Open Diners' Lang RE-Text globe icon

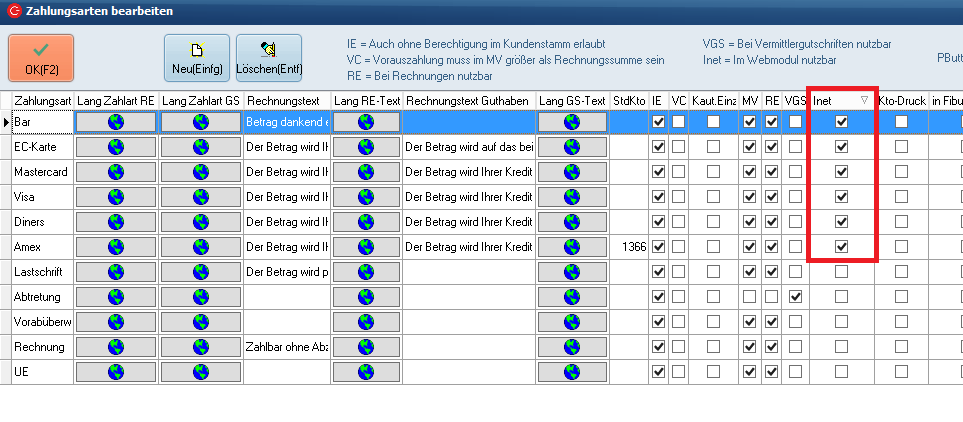coord(365,222)
